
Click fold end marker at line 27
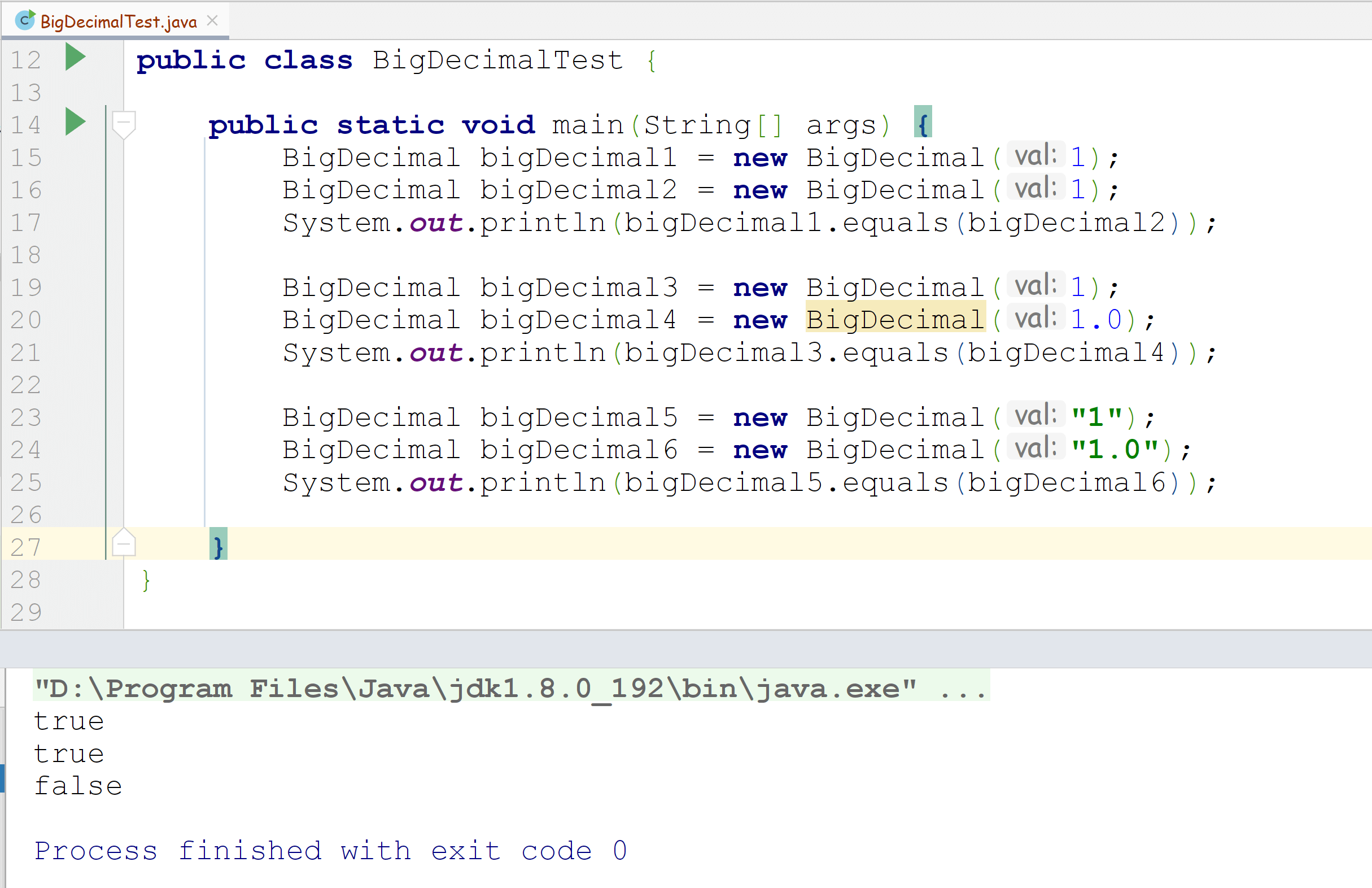pyautogui.click(x=123, y=543)
